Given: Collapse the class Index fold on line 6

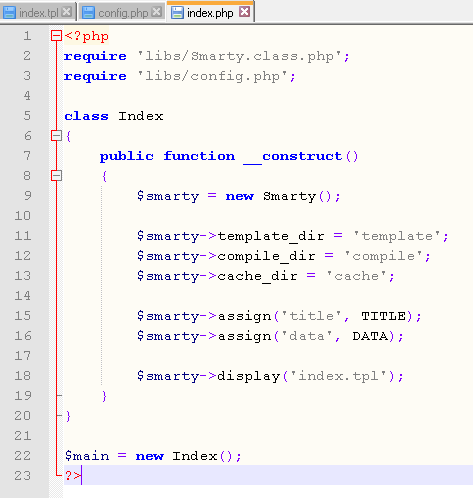Looking at the screenshot, I should pos(56,136).
